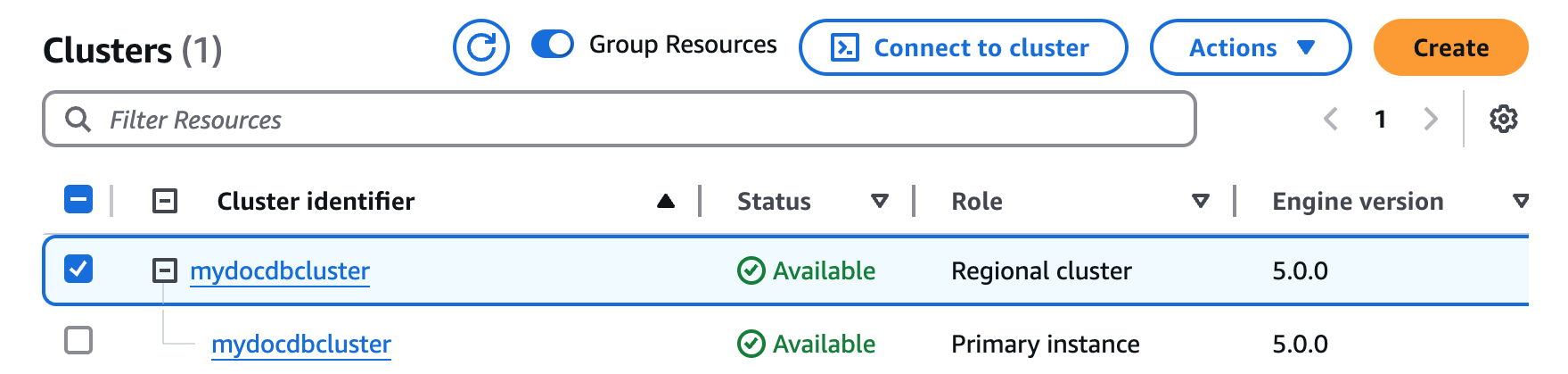1568x374 pixels.
Task: Sort ascending by Cluster identifier arrow
Action: click(665, 202)
